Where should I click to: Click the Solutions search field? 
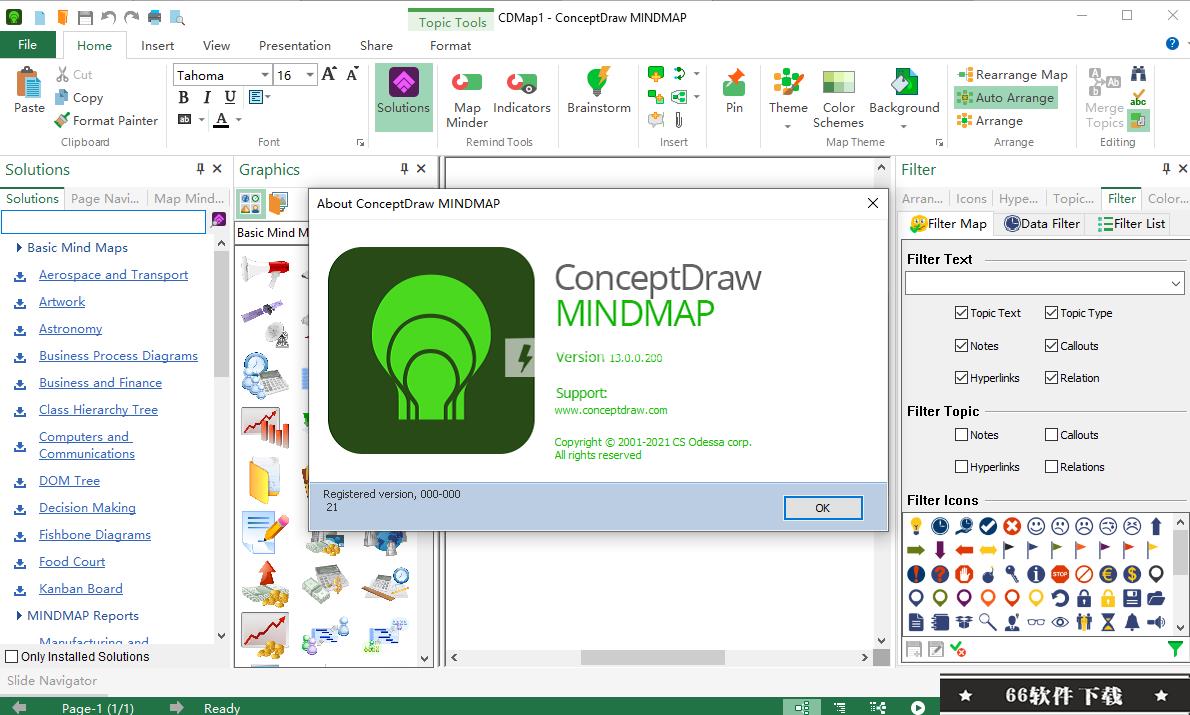(x=103, y=222)
